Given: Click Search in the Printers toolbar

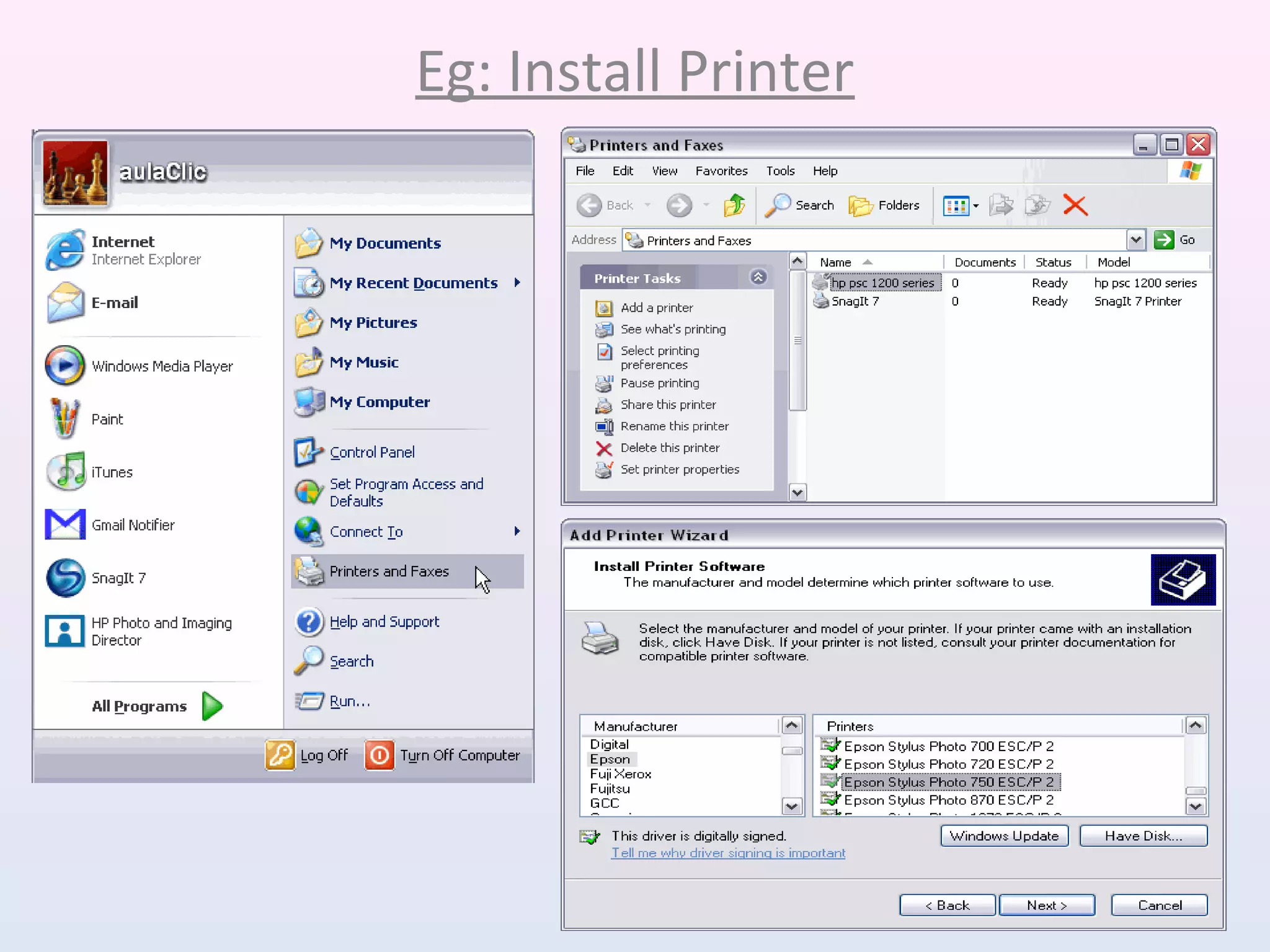Looking at the screenshot, I should [800, 205].
